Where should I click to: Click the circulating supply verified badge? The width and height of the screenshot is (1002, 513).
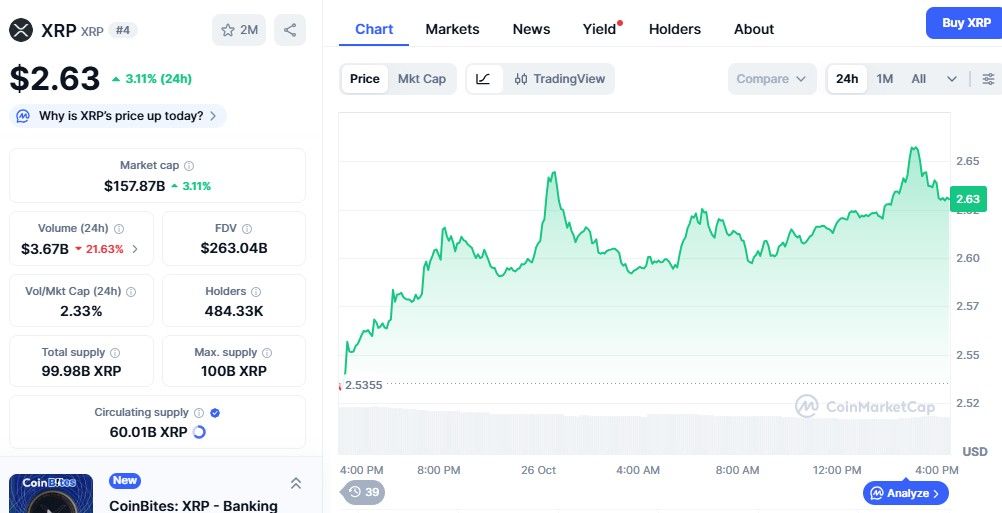tap(216, 412)
